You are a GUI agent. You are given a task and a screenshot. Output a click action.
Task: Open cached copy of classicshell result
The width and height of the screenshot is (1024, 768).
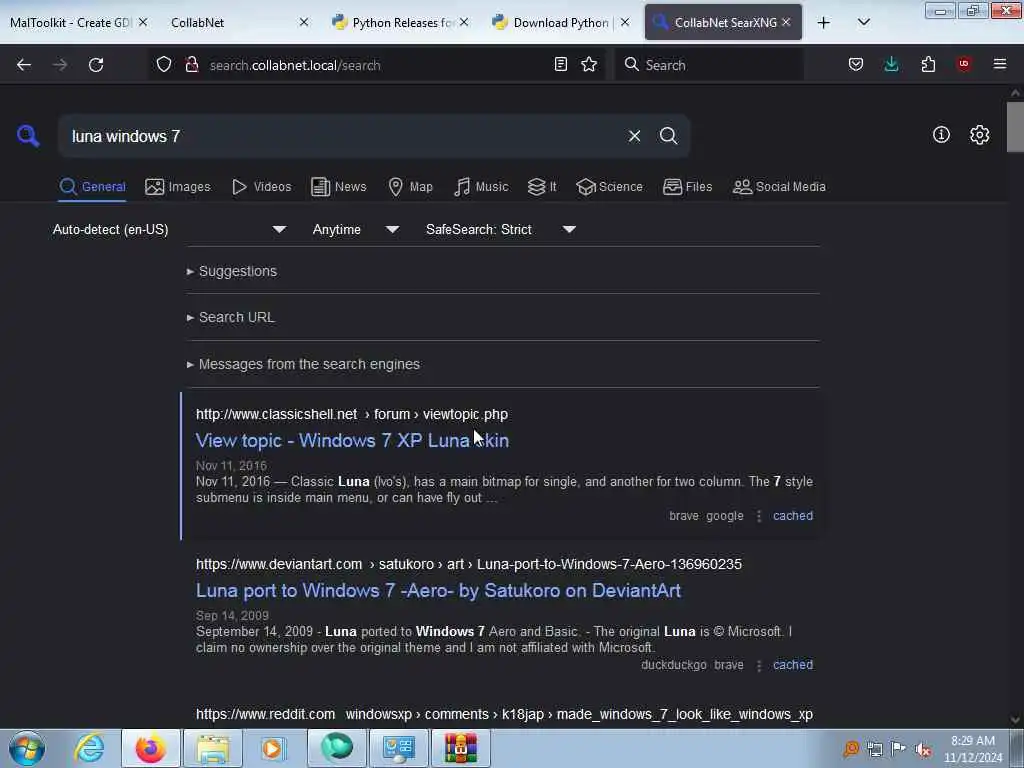point(793,516)
